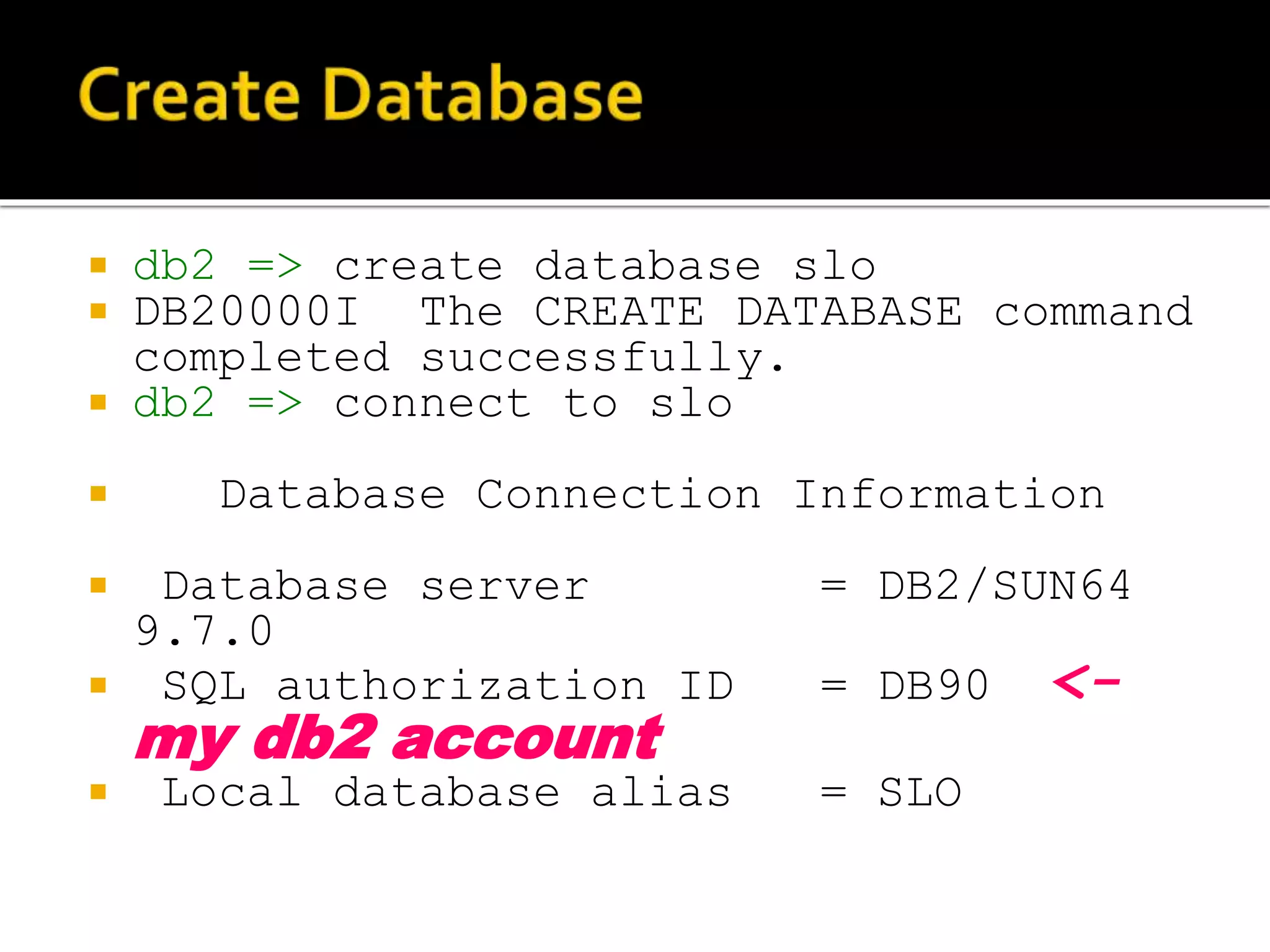This screenshot has width=1270, height=952.
Task: Click the 'SQL authorization ID' label
Action: pos(448,686)
